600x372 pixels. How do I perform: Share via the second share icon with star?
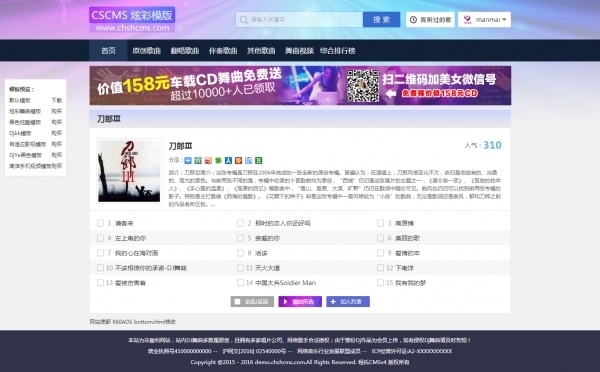click(198, 160)
